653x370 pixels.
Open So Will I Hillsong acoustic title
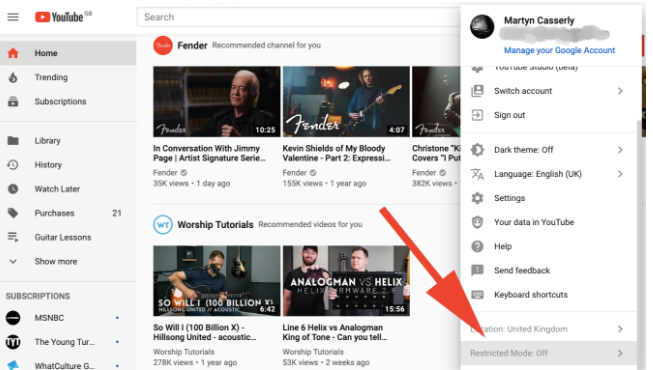point(204,332)
